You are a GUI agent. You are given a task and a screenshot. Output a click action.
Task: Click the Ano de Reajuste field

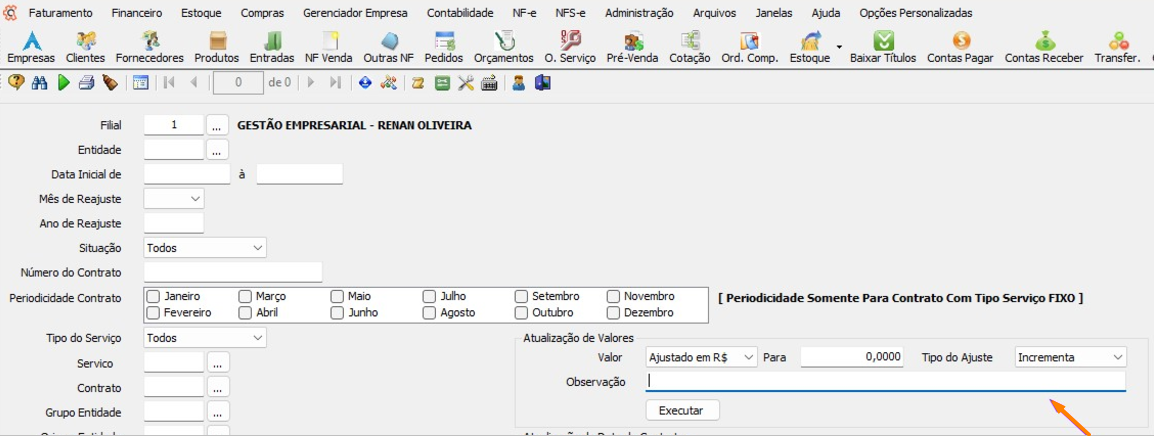(x=174, y=223)
